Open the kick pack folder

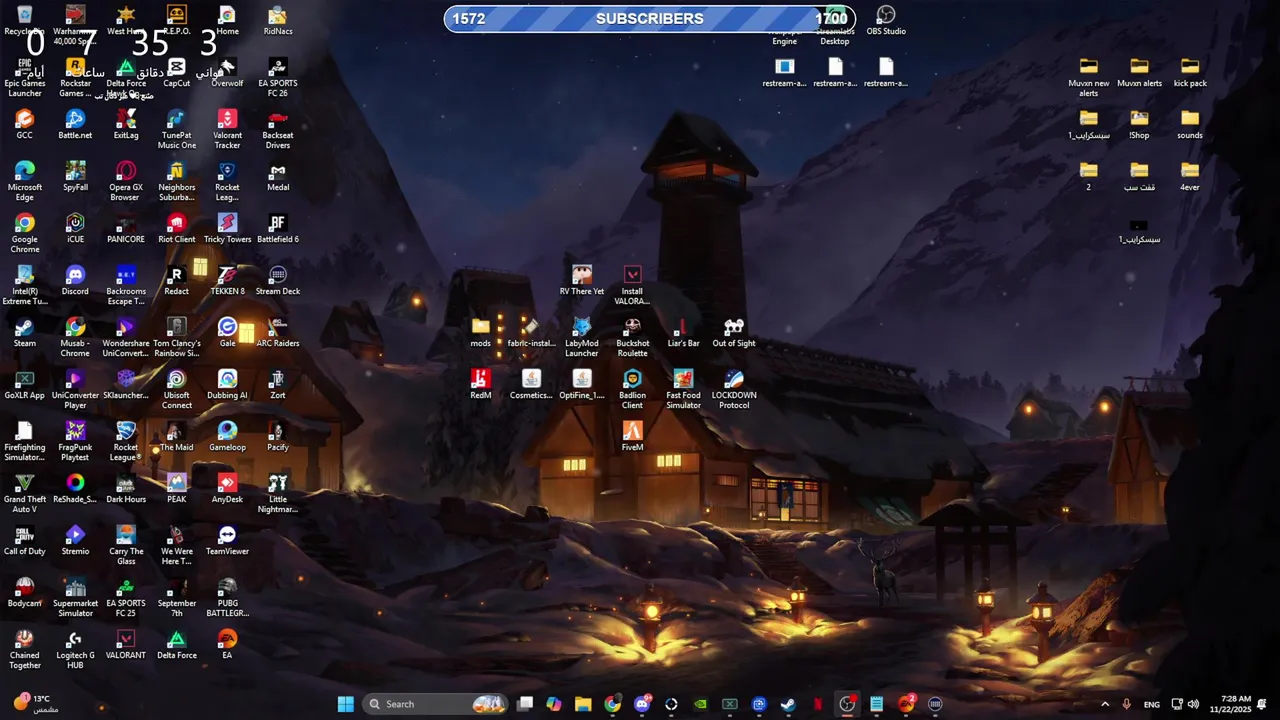[x=1190, y=72]
